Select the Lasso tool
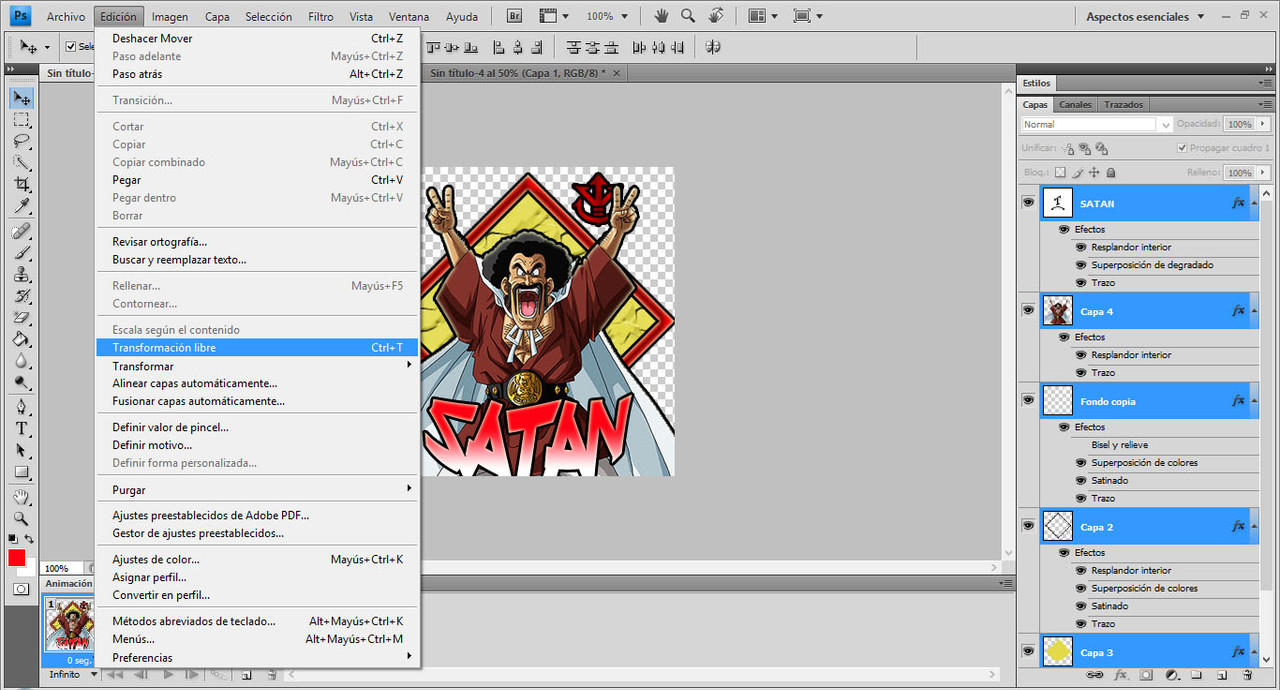Viewport: 1280px width, 690px height. coord(21,141)
